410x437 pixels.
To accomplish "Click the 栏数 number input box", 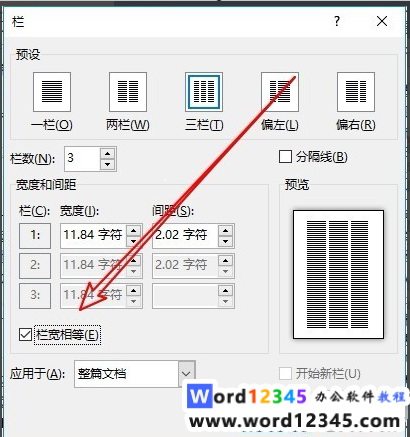I will coord(82,159).
